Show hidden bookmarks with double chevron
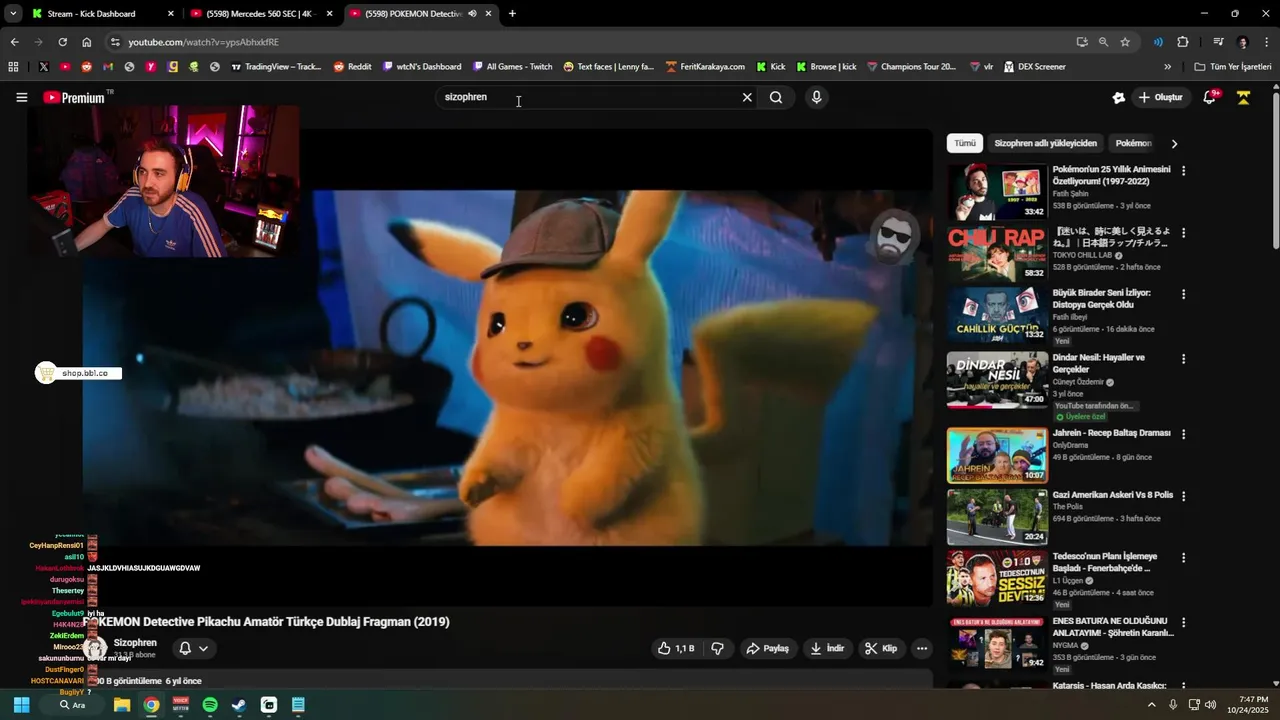 [1167, 67]
